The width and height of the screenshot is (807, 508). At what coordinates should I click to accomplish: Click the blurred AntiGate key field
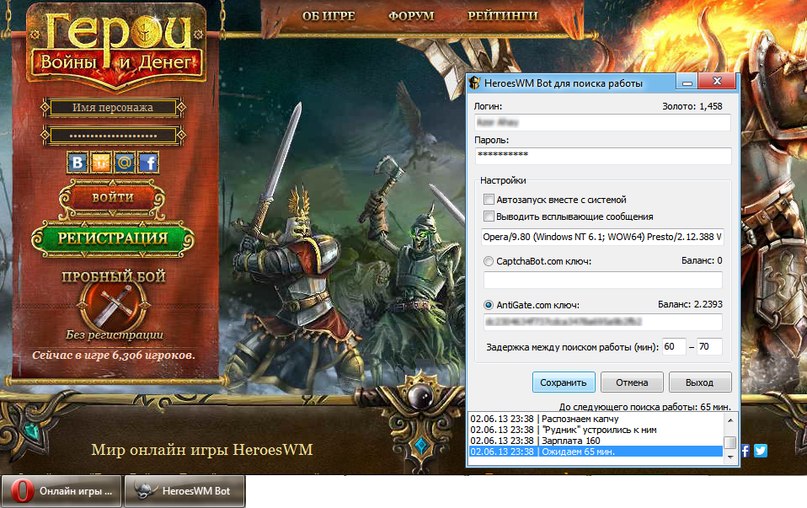[603, 322]
